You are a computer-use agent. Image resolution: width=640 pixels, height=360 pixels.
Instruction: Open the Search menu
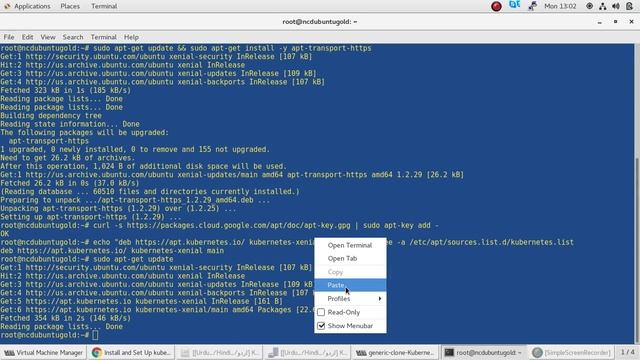[73, 37]
